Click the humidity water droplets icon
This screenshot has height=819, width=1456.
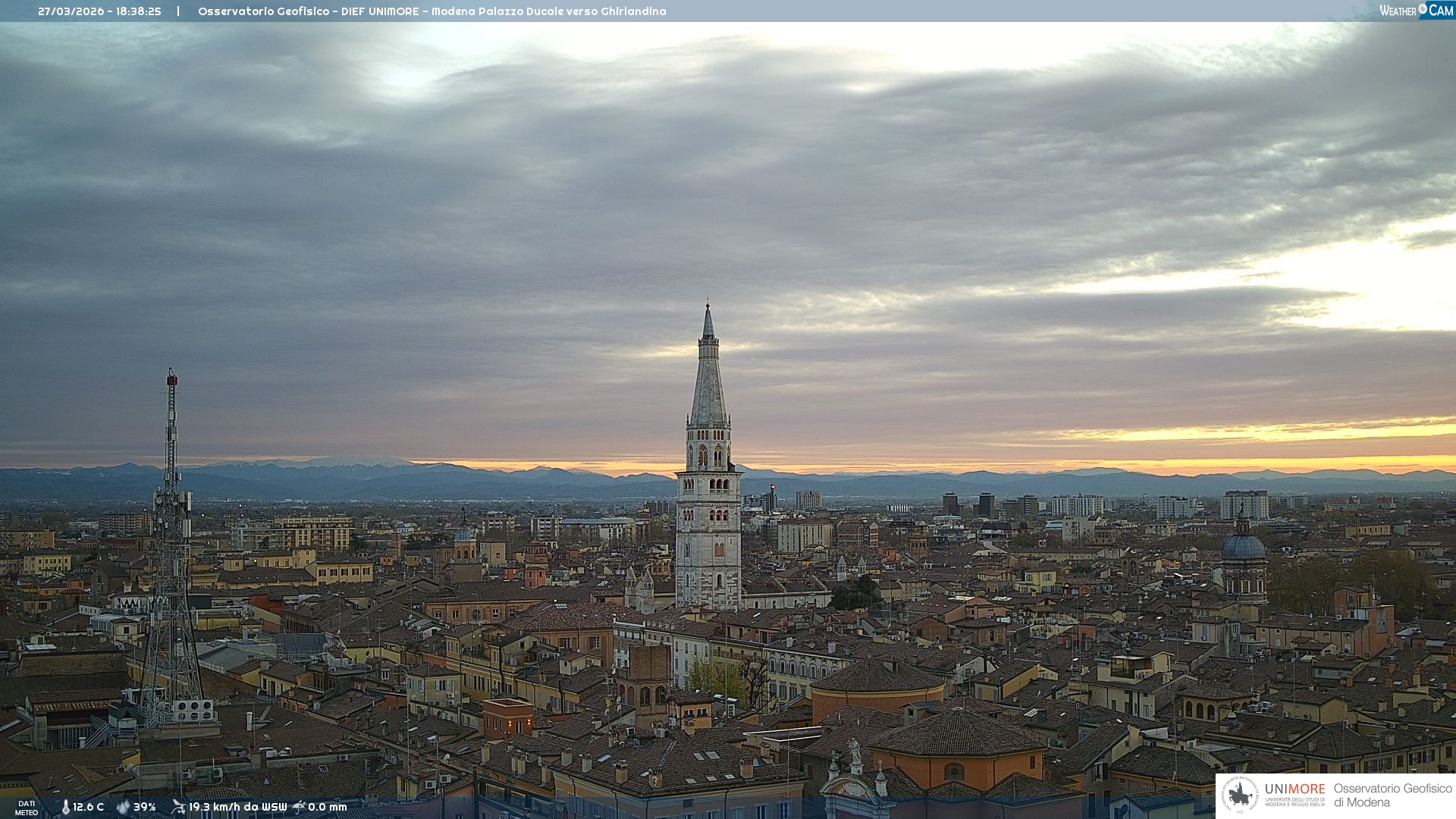[x=123, y=807]
